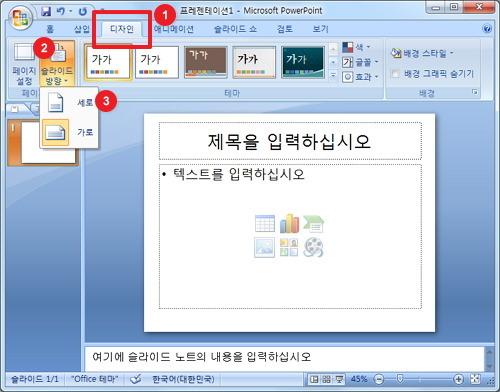Click the 45% zoom level button

pyautogui.click(x=359, y=379)
